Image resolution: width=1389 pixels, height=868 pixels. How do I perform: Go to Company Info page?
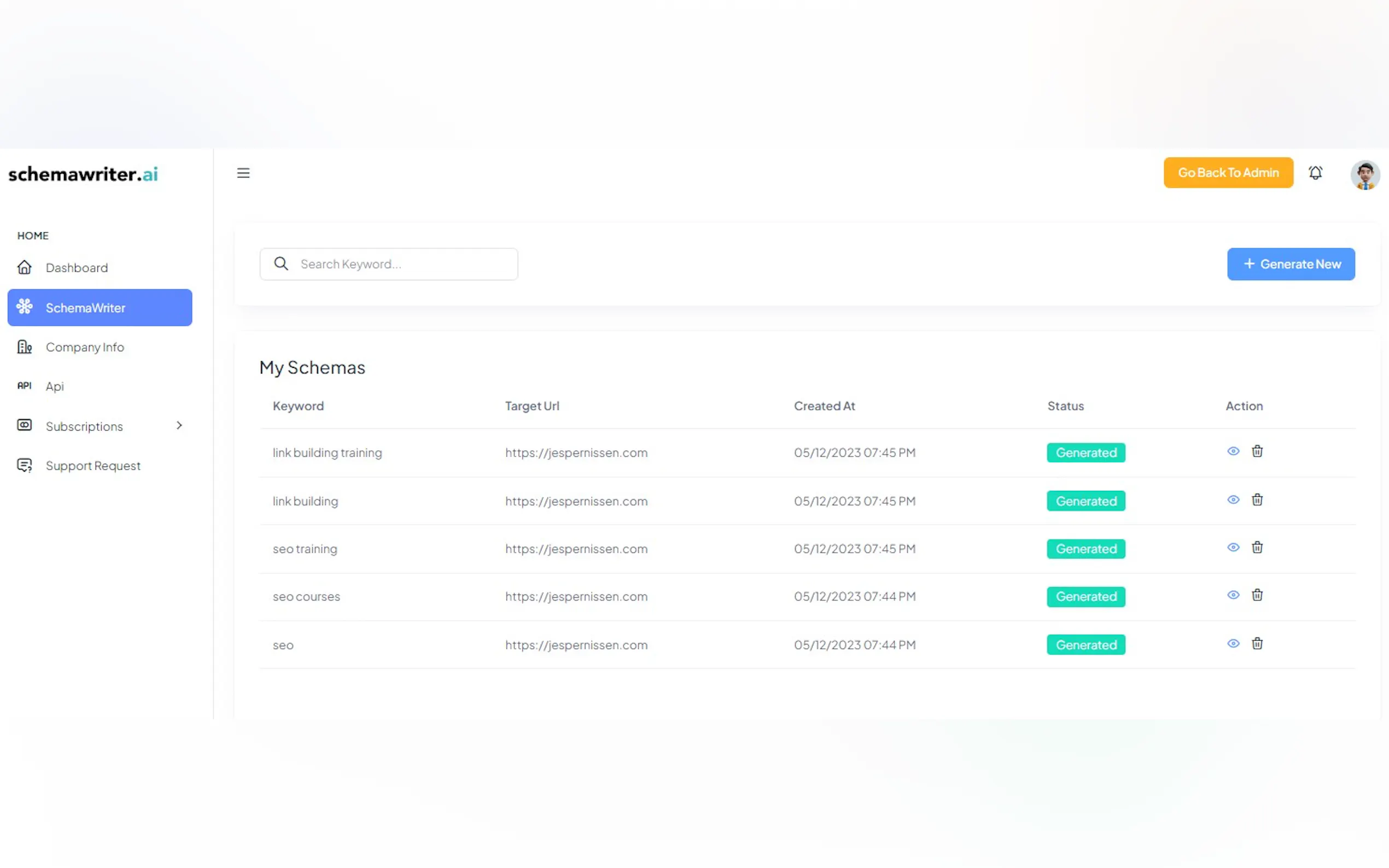tap(84, 347)
